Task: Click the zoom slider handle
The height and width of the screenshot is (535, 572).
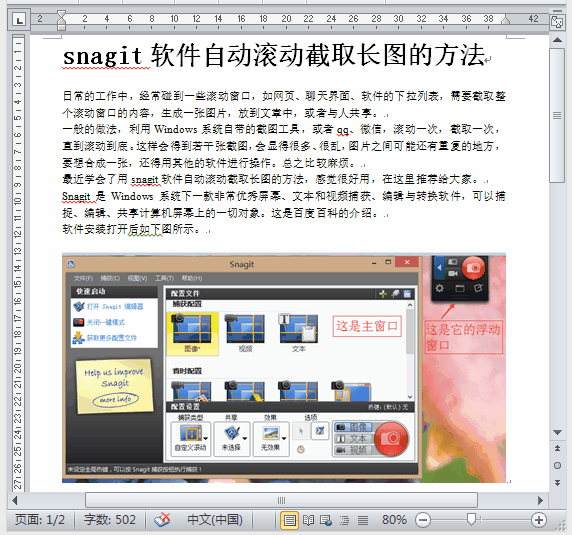Action: (x=471, y=520)
